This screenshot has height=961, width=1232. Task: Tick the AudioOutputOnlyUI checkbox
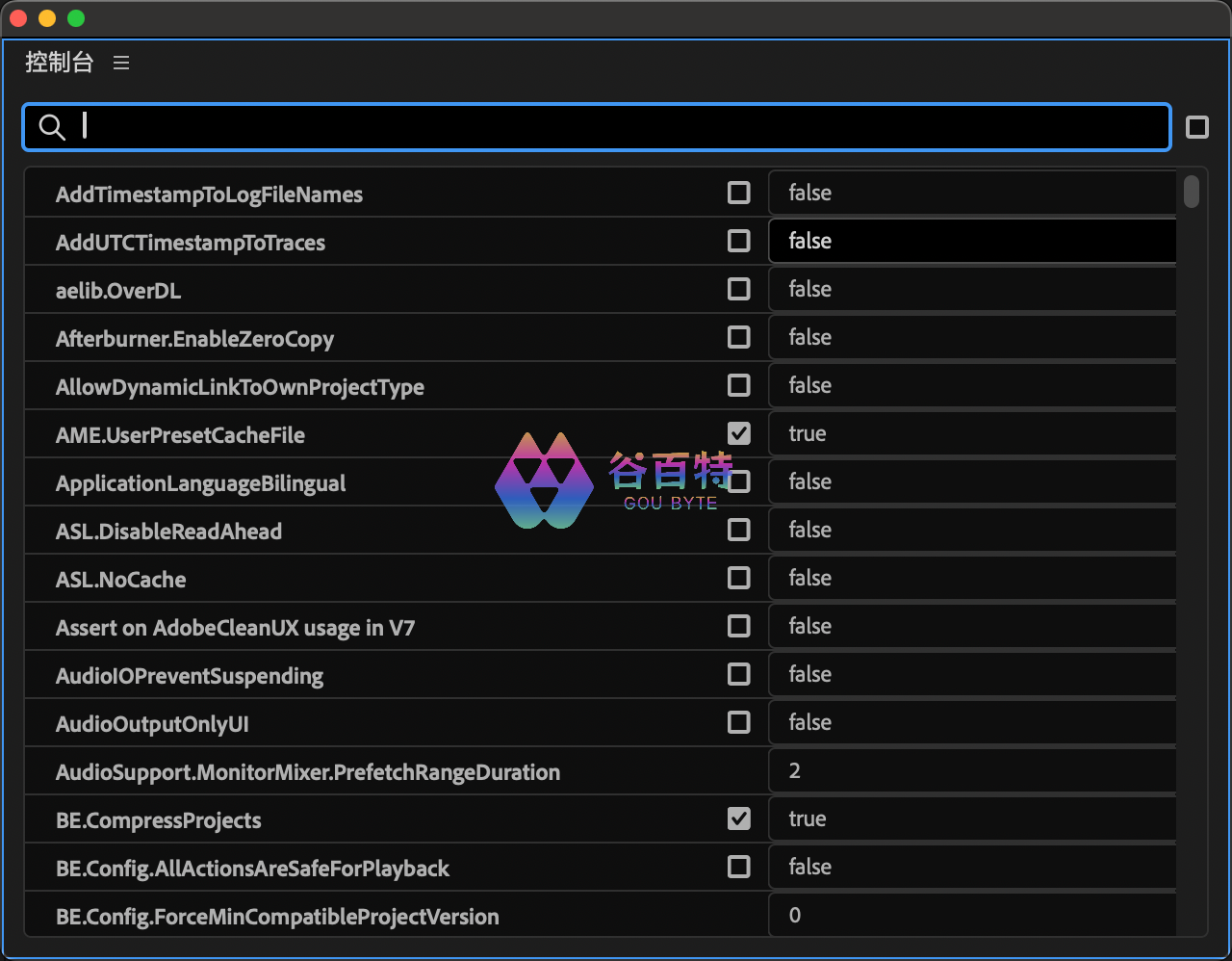pos(738,722)
